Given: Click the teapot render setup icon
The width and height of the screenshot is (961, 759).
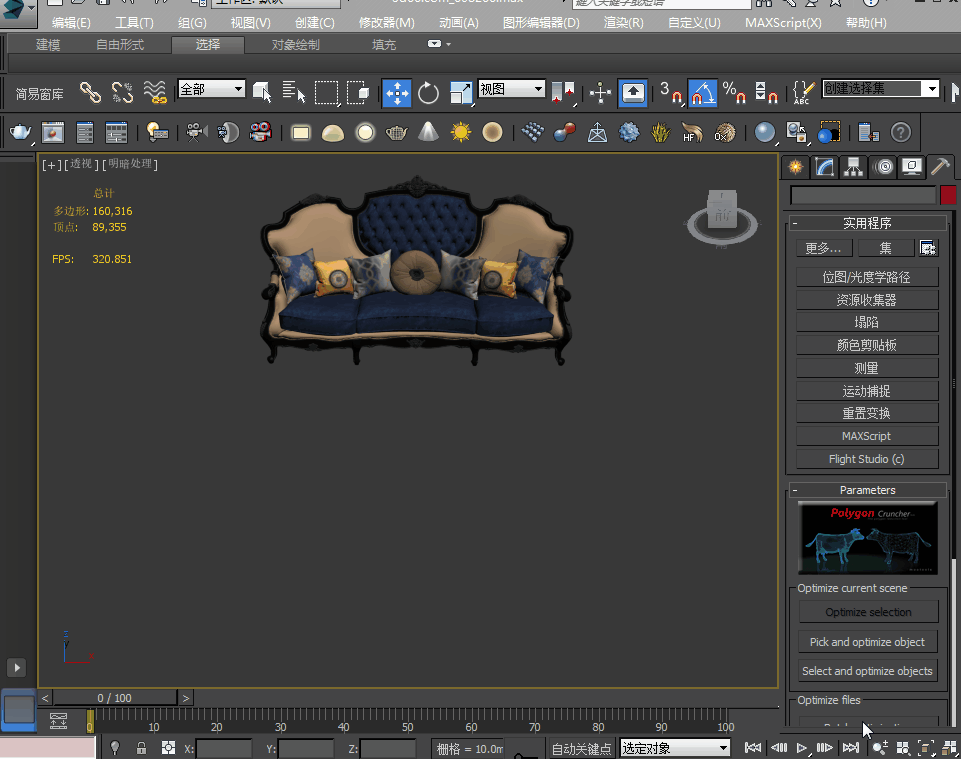Looking at the screenshot, I should click(20, 132).
